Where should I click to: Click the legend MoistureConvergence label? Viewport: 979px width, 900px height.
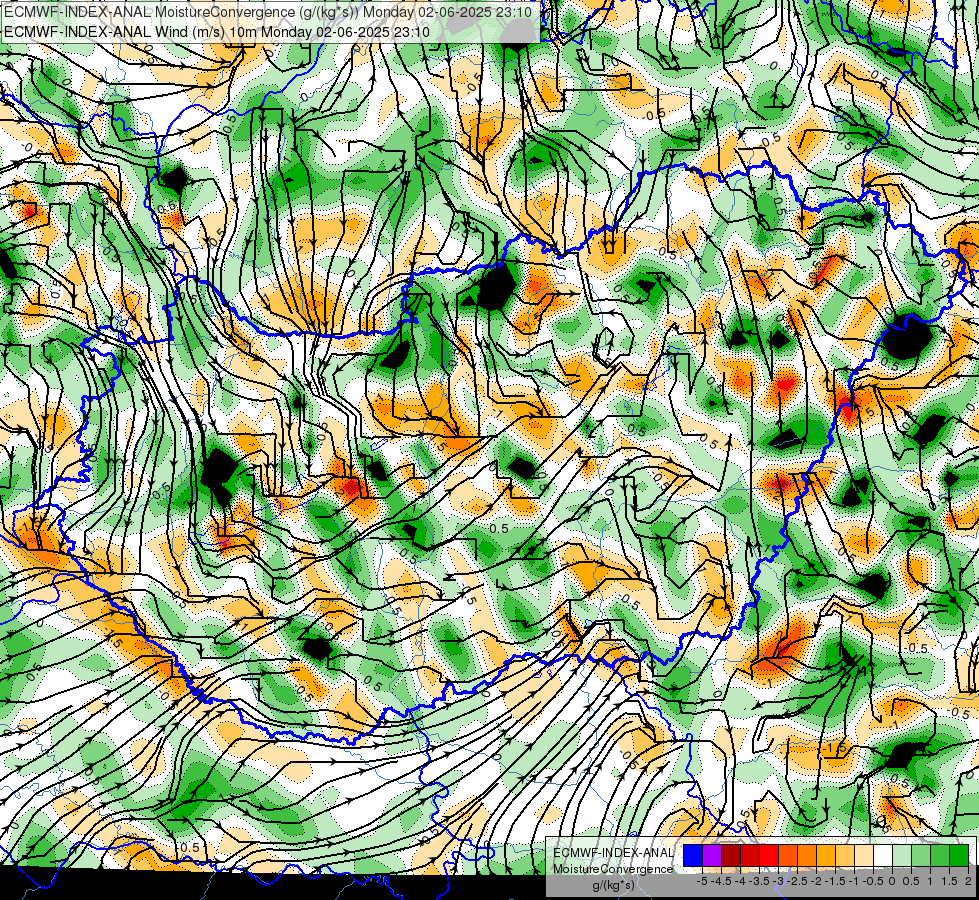point(613,869)
